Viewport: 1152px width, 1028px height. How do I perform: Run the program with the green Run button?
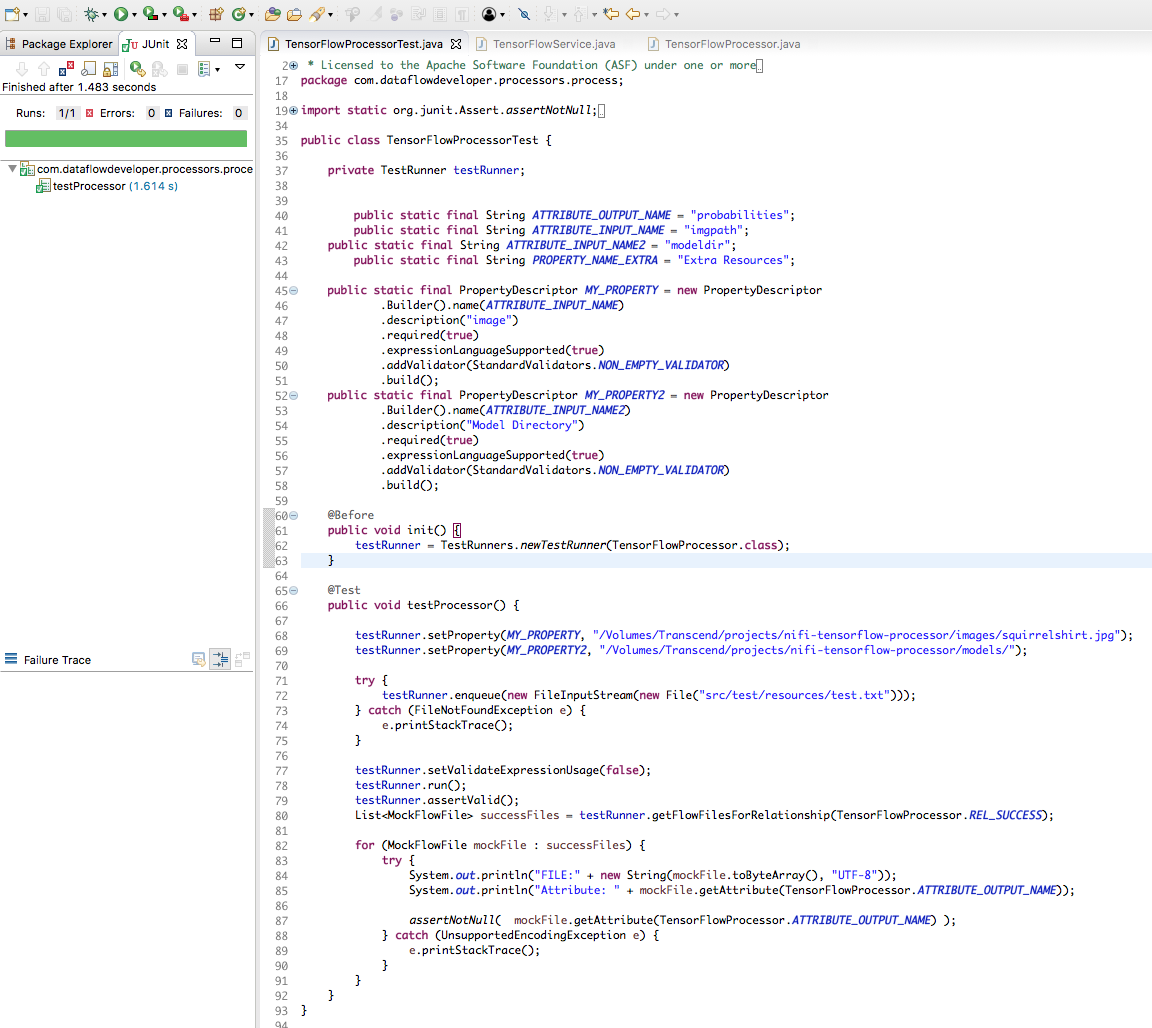120,14
